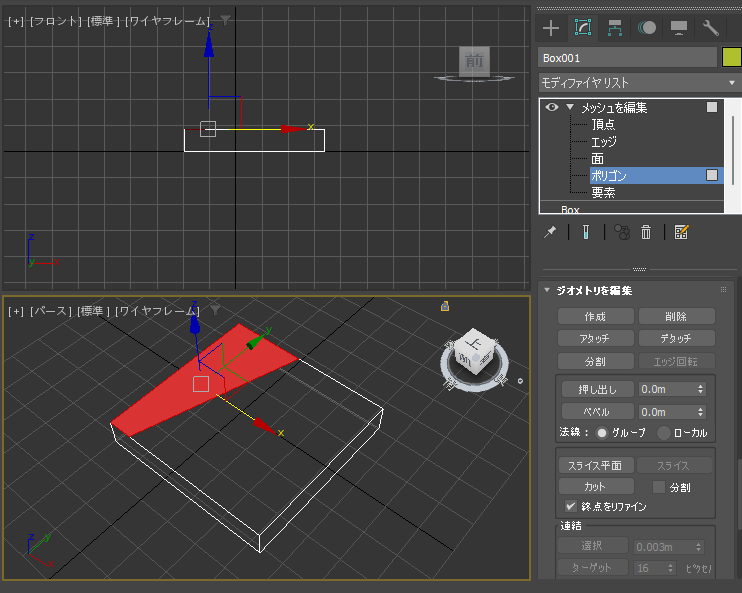
Task: Collapse the ジオメトリを編集 rollout
Action: click(547, 290)
